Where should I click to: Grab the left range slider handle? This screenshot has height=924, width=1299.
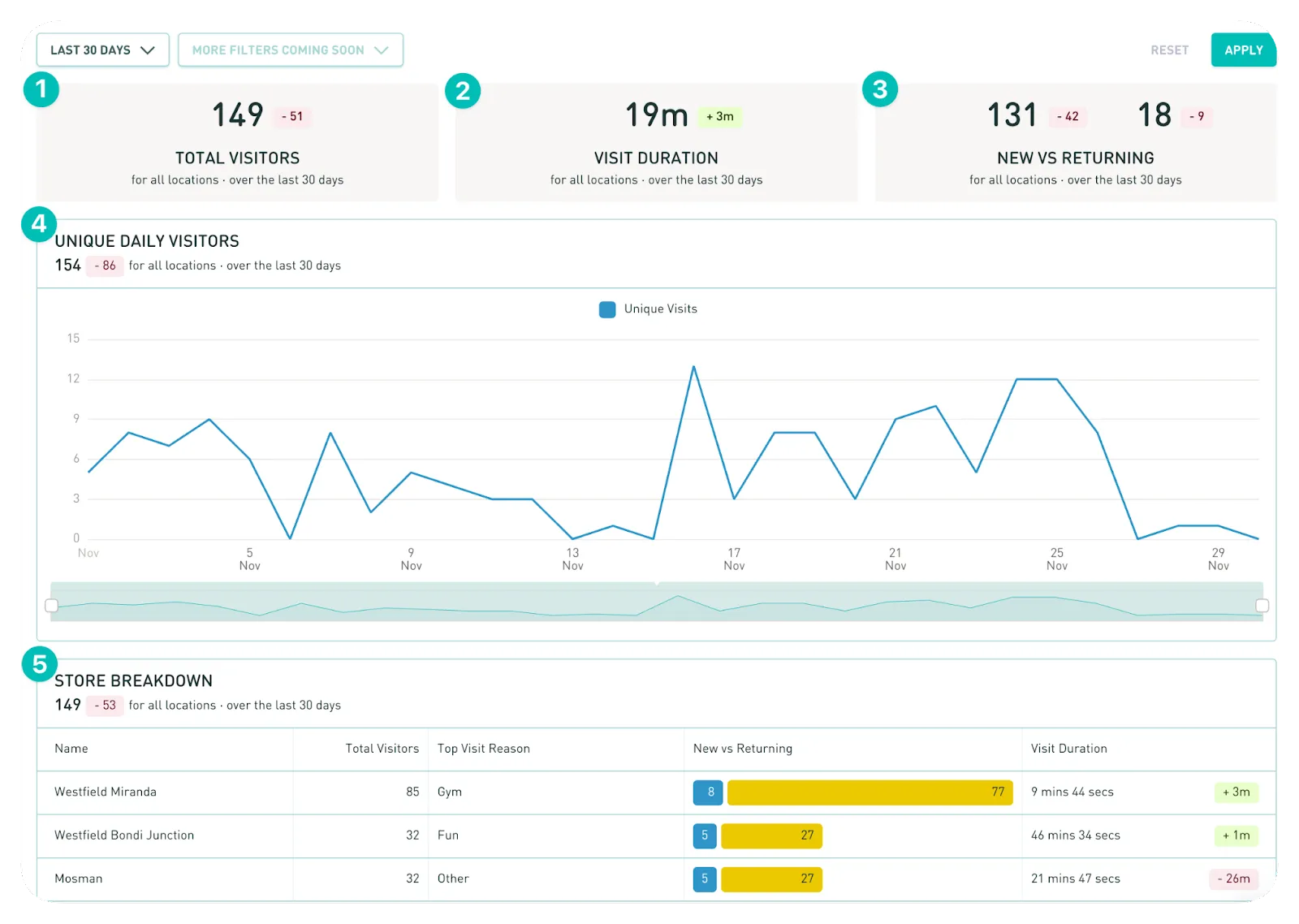pyautogui.click(x=51, y=606)
